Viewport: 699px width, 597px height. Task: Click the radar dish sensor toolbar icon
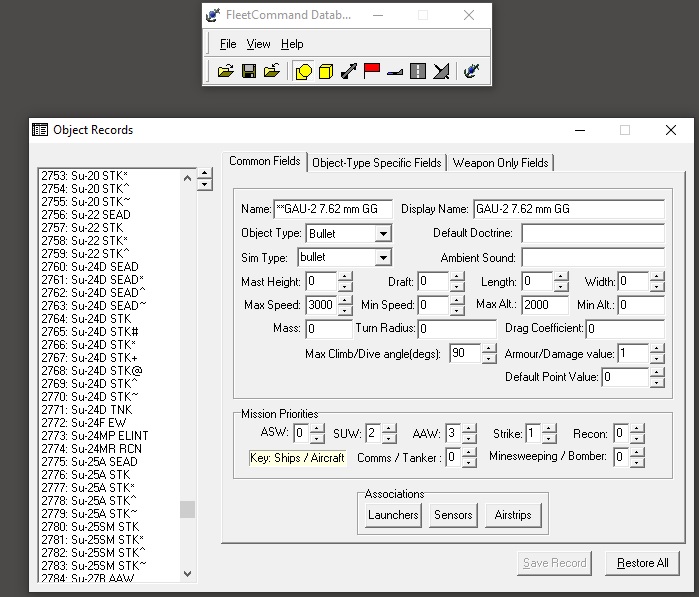(441, 71)
